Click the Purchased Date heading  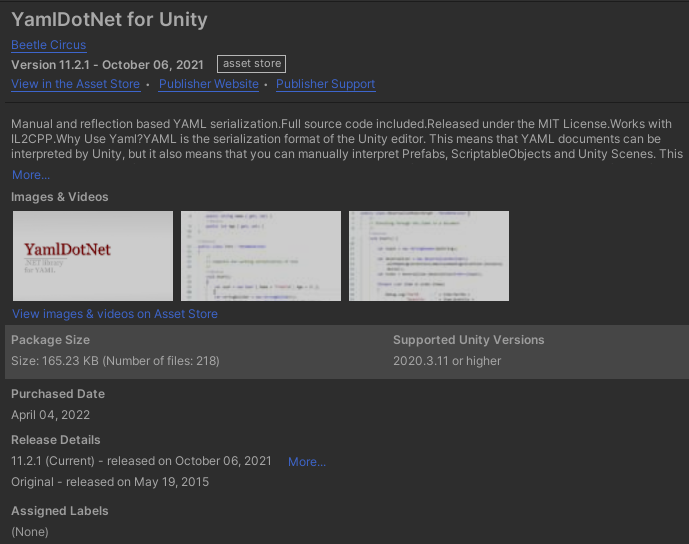[x=58, y=394]
